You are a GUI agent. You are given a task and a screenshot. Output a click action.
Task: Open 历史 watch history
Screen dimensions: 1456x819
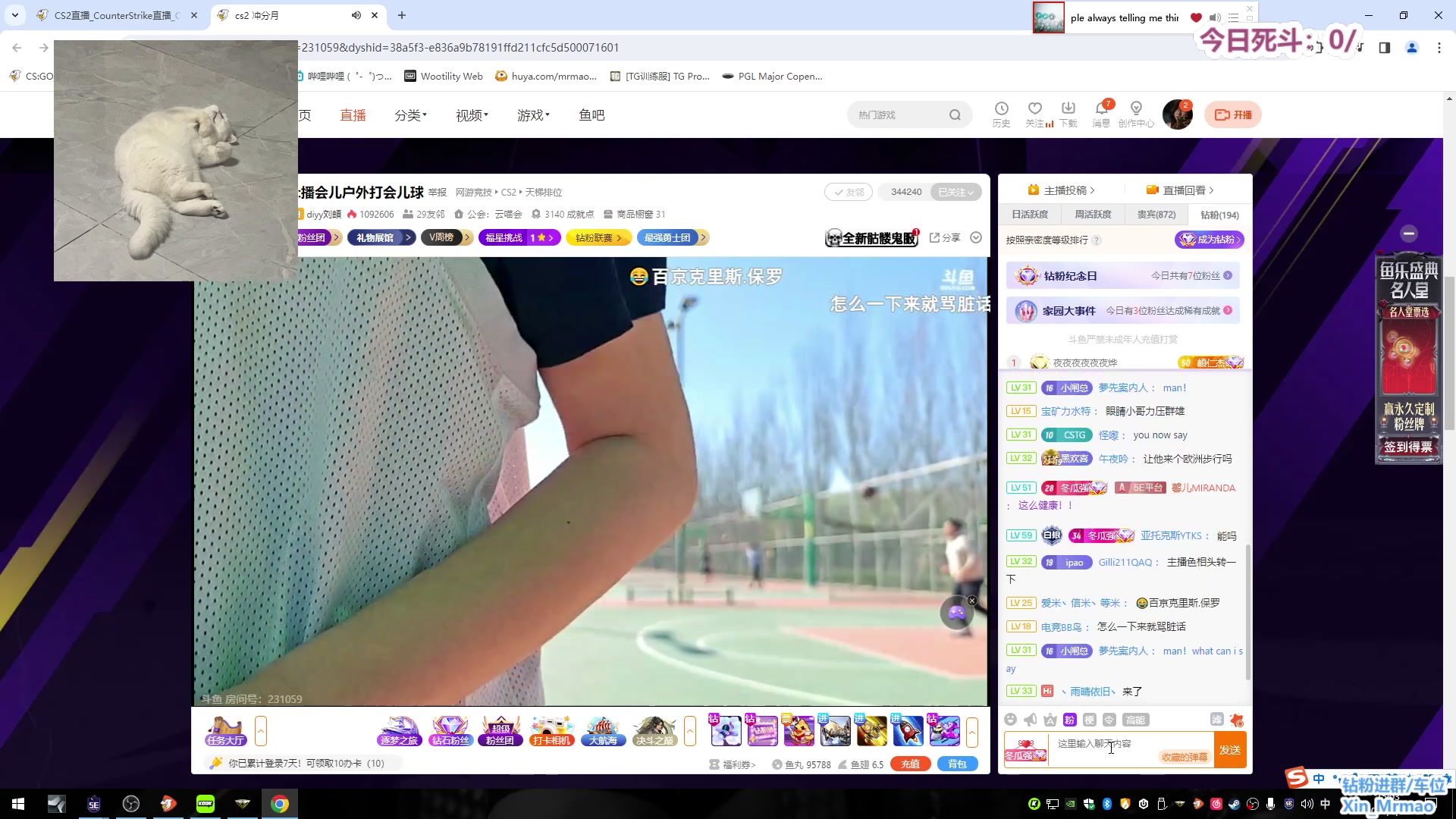tap(1001, 115)
